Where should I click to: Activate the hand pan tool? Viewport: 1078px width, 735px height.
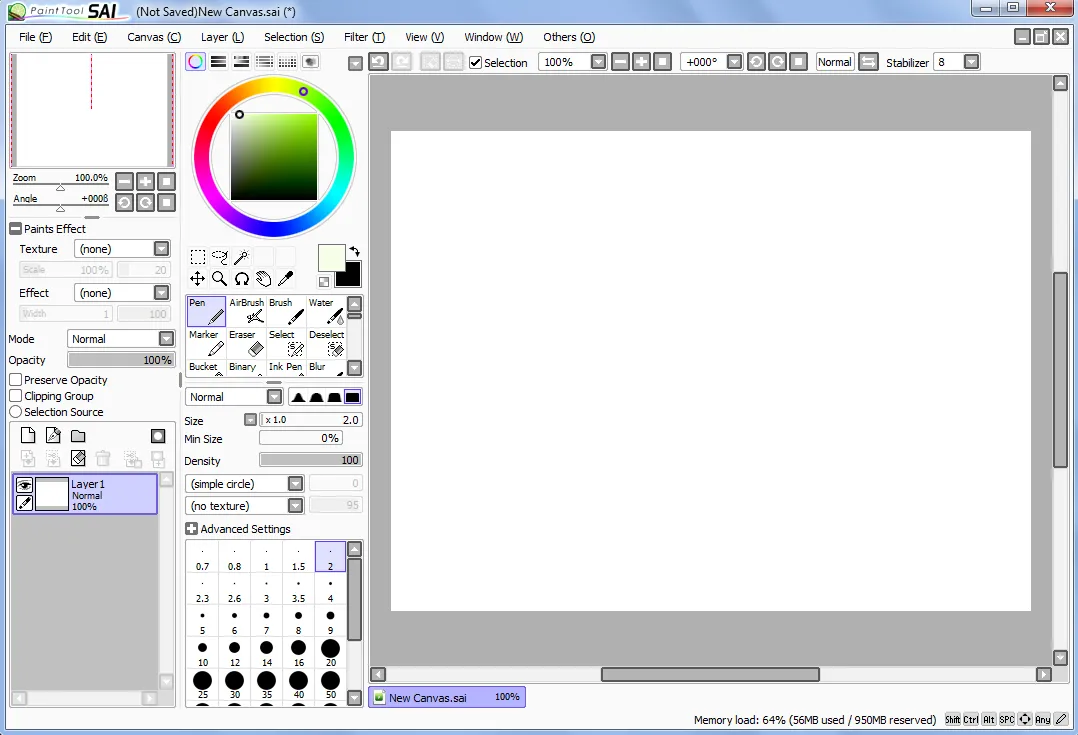263,278
